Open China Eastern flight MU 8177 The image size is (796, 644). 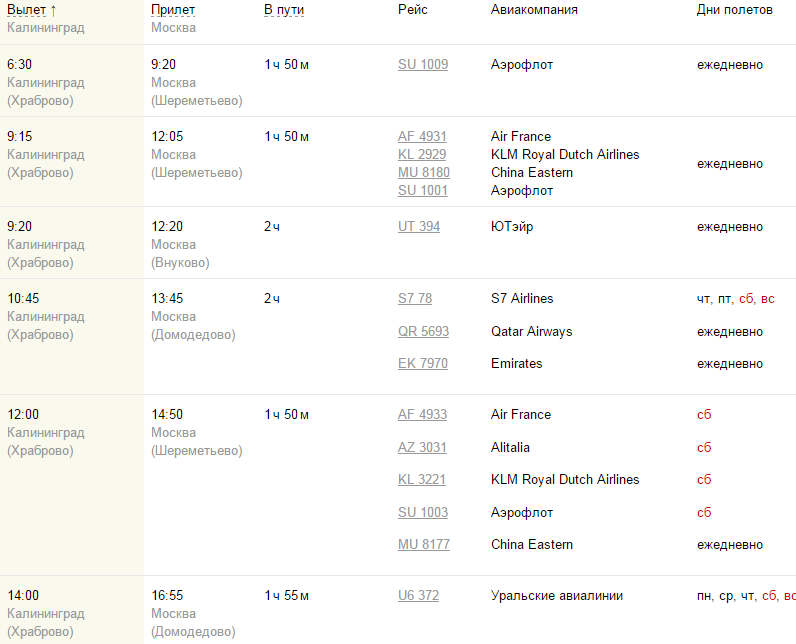(424, 545)
